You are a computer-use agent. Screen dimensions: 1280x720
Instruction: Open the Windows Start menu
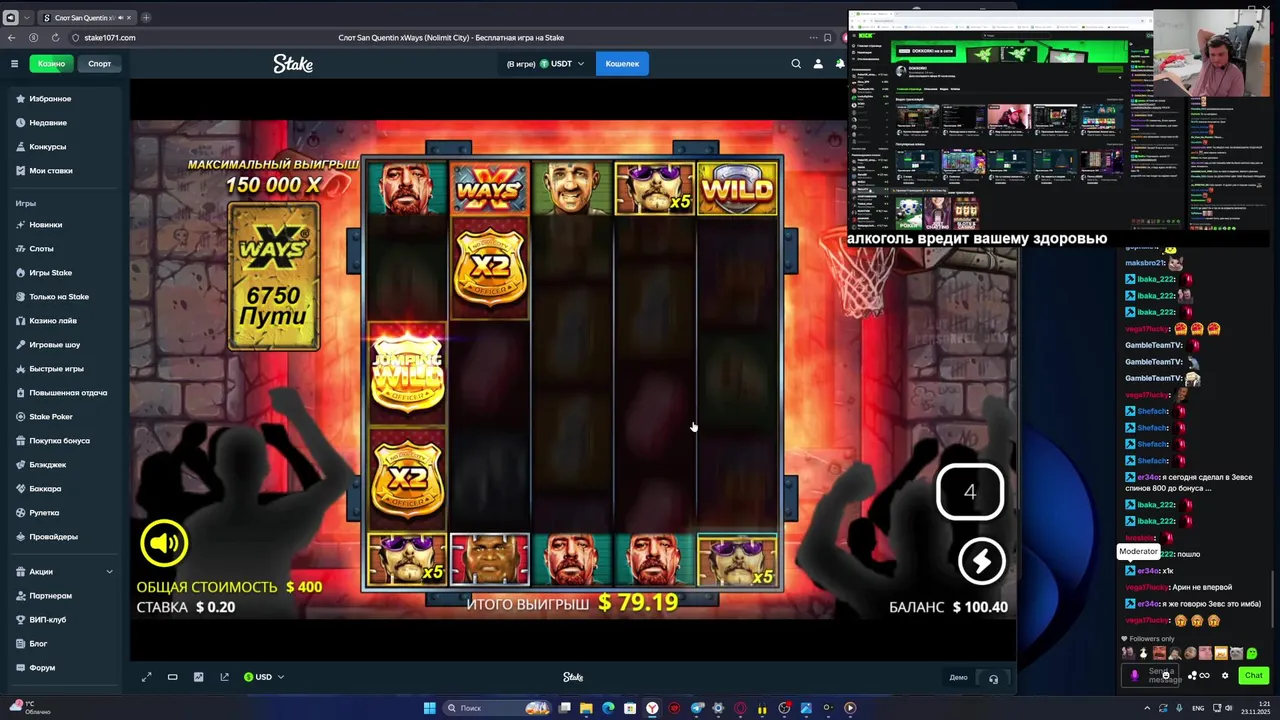click(x=429, y=708)
